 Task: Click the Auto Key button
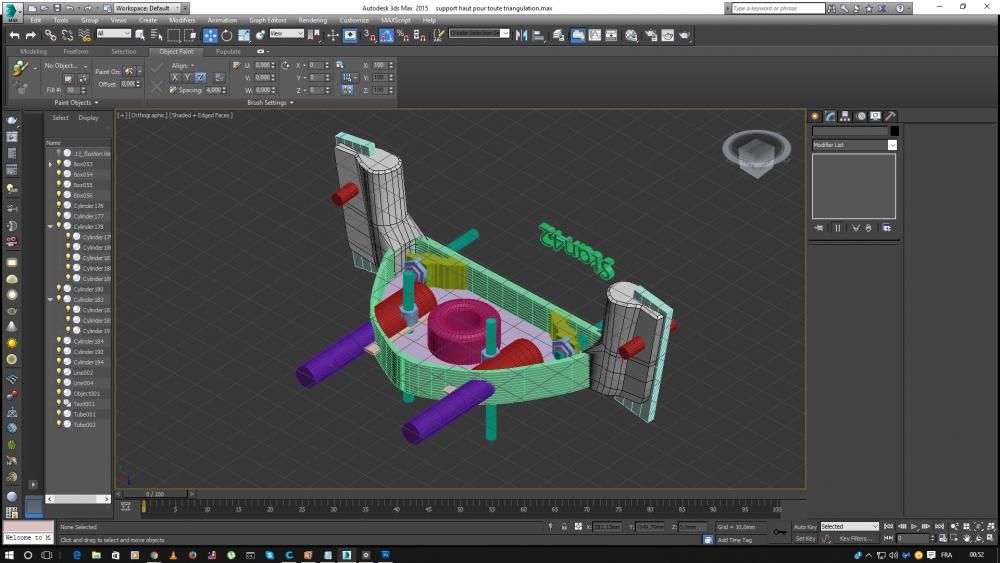(805, 526)
